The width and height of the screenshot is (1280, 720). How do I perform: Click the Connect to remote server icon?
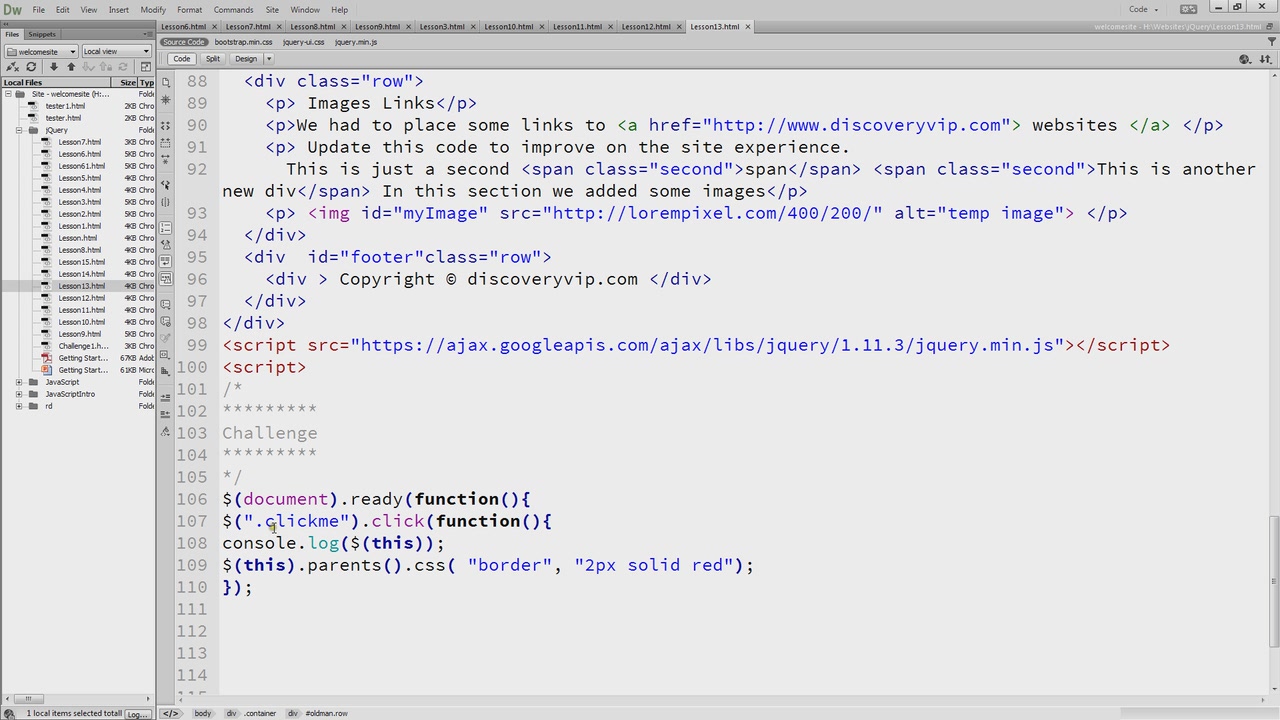coord(12,67)
